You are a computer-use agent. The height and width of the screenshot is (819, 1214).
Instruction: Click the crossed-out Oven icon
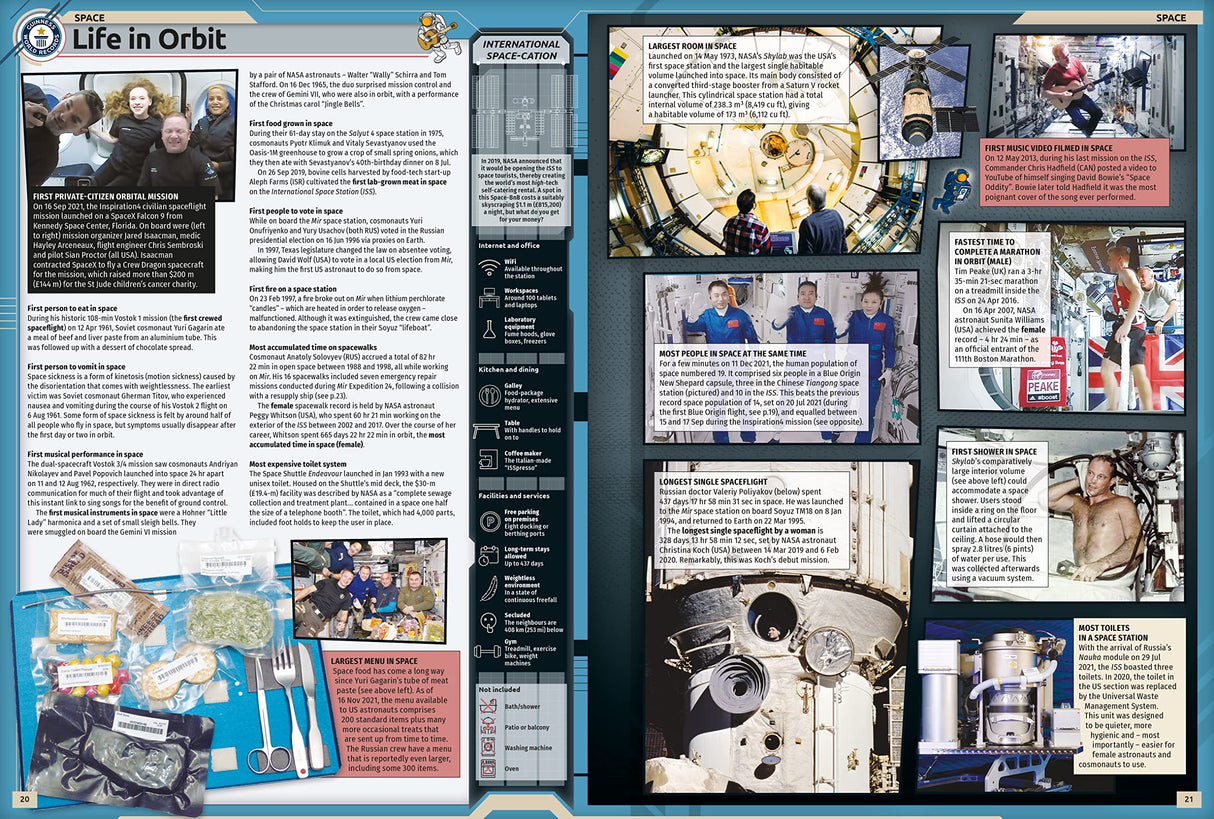[x=488, y=768]
